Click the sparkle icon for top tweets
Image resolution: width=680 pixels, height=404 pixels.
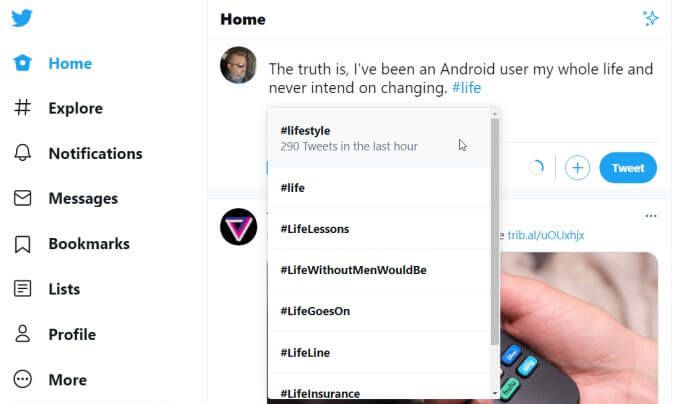650,18
